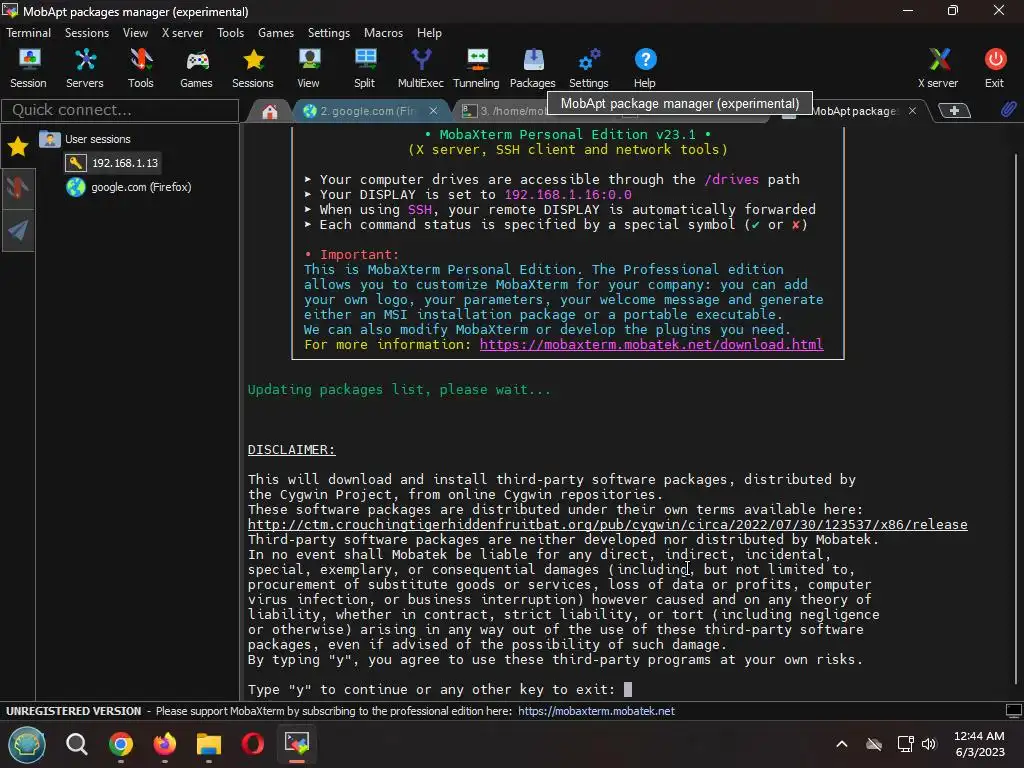Enable MultiExec mode icon
Viewport: 1024px width, 768px height.
click(x=421, y=68)
